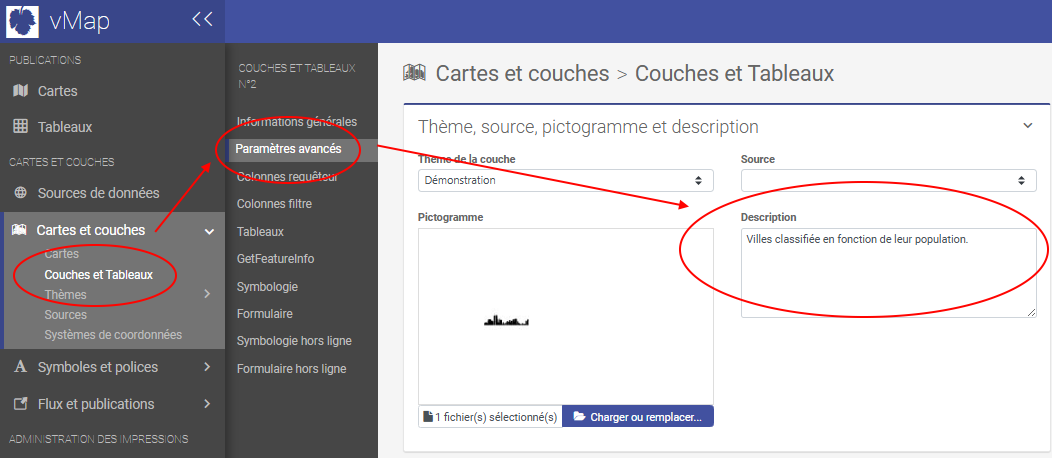1052x458 pixels.
Task: Click the pictogram city skyline thumbnail
Action: [507, 321]
